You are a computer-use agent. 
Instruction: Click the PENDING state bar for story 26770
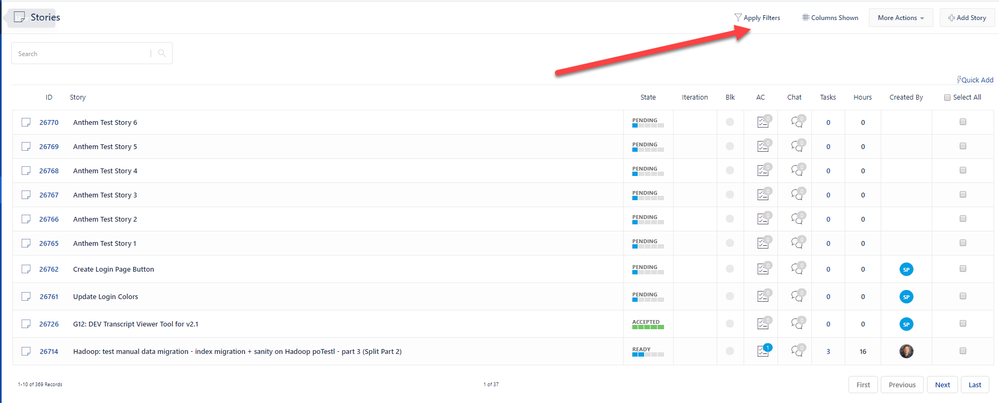pos(648,122)
